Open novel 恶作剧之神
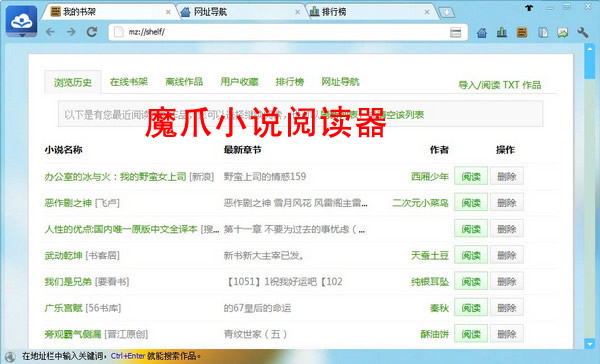Screen dimensions: 600x364 68,203
